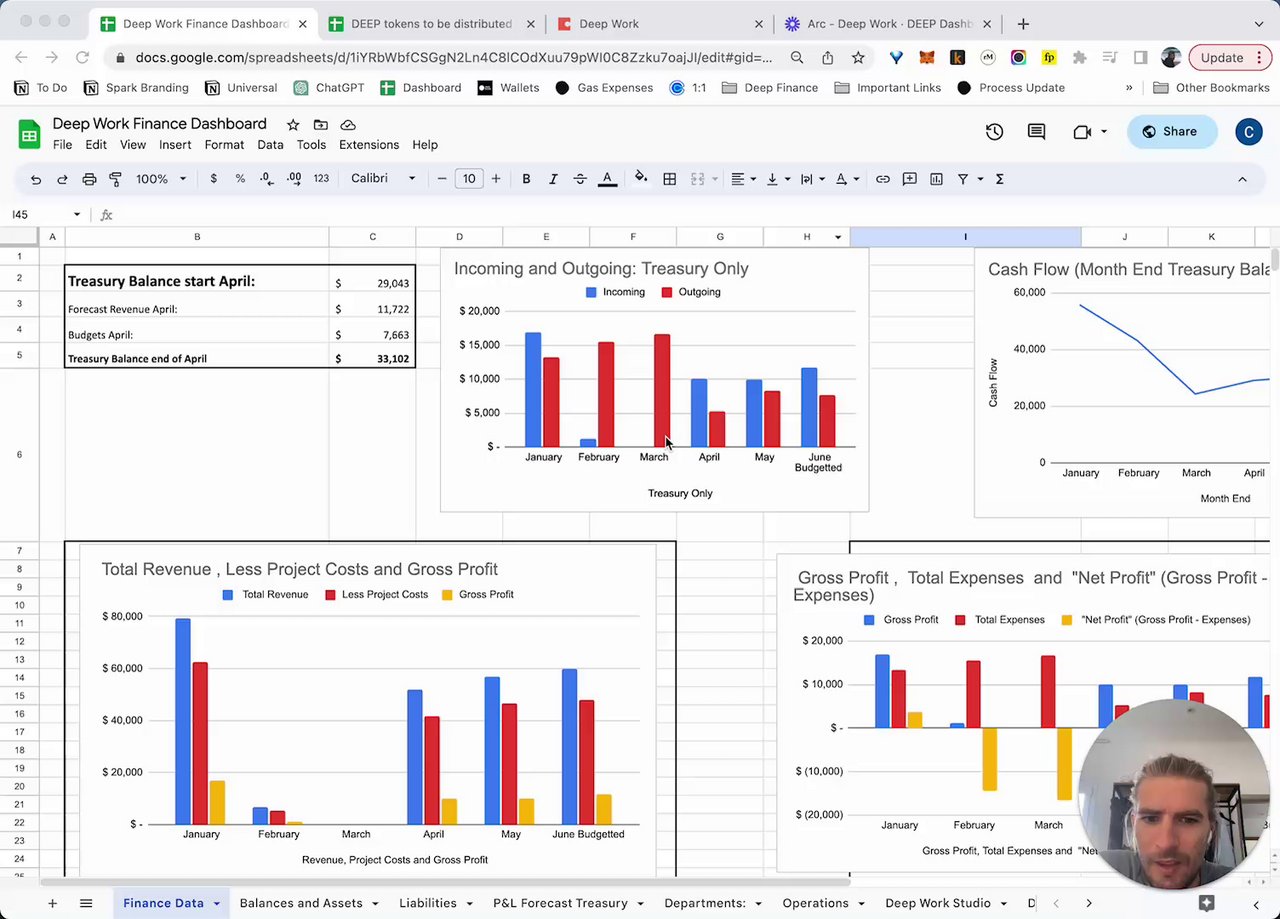
Task: Toggle bold formatting
Action: [x=526, y=179]
